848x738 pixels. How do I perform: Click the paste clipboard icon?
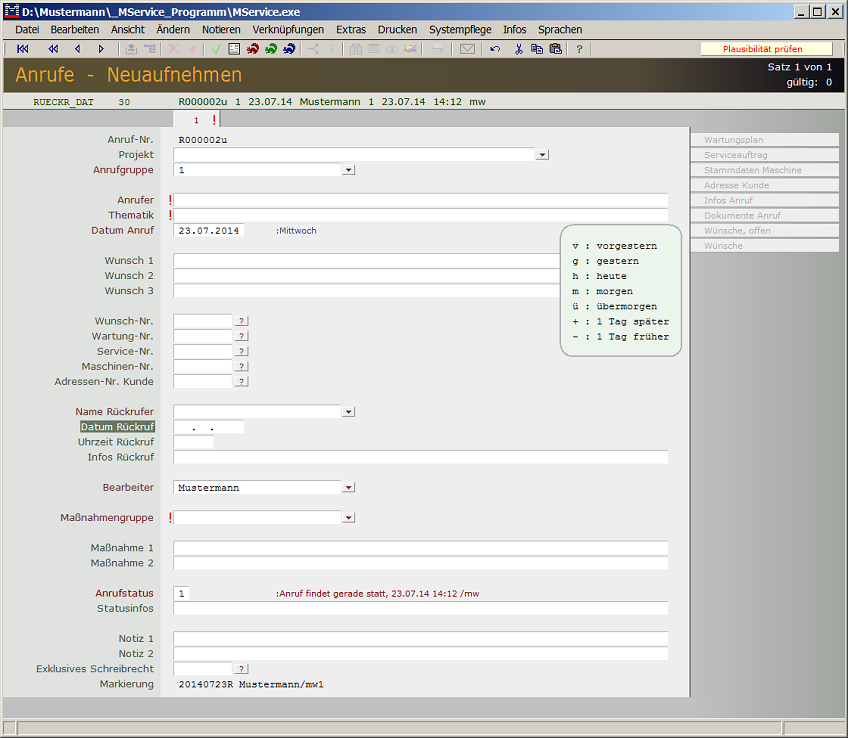coord(555,49)
